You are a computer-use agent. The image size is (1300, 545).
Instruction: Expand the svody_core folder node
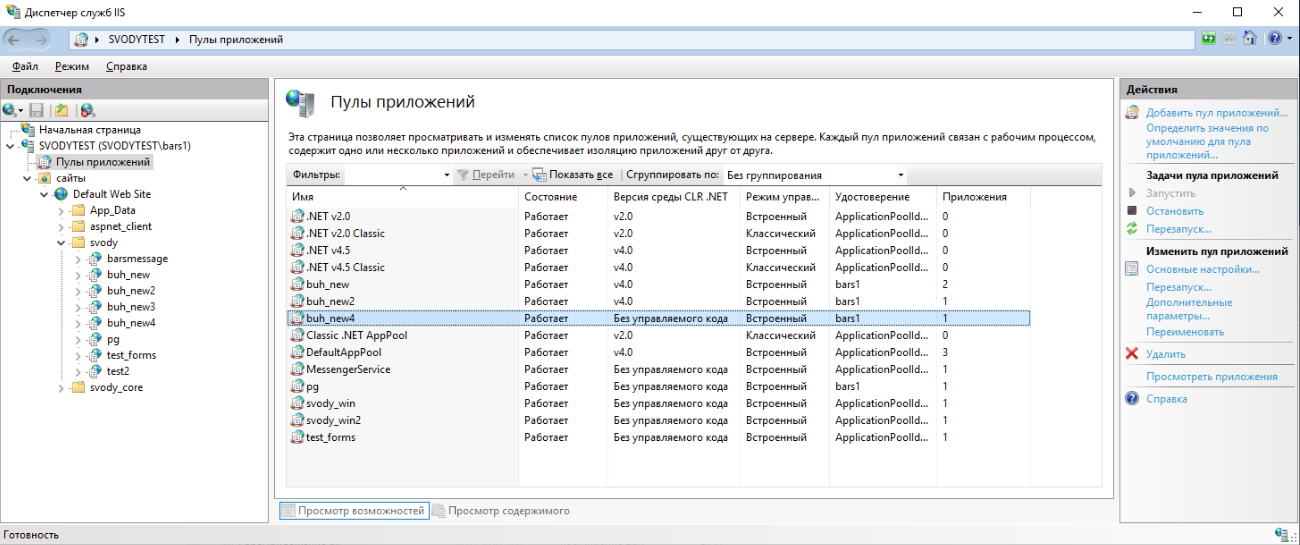click(62, 388)
